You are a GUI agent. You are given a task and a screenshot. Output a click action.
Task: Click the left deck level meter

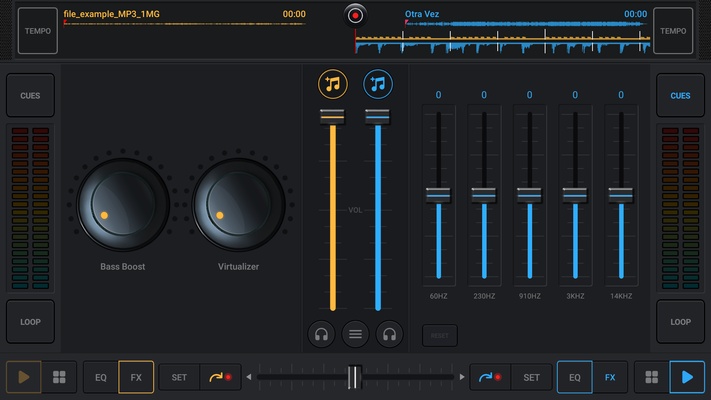tap(30, 208)
